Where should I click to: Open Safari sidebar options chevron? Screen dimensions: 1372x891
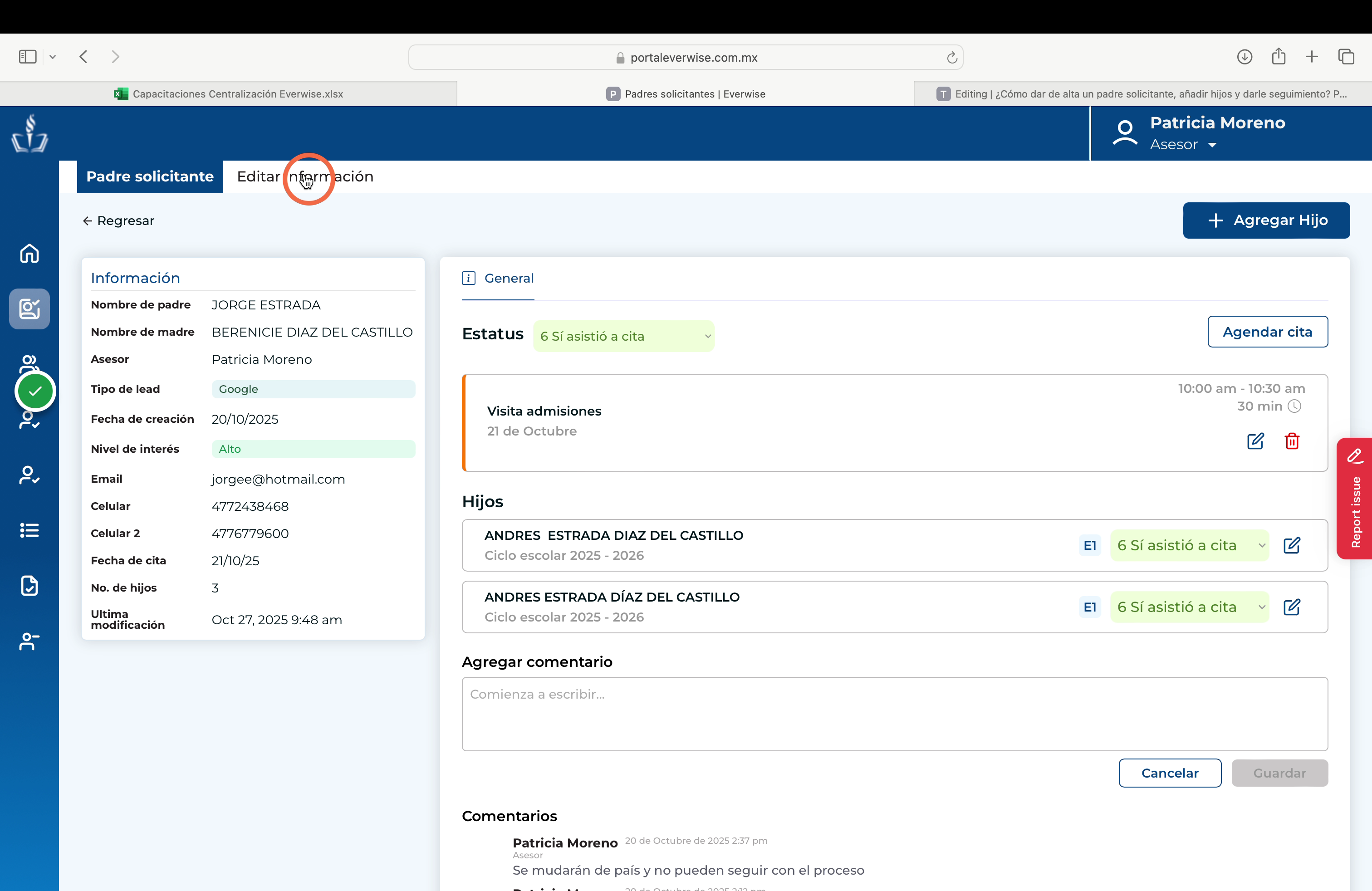[x=53, y=56]
